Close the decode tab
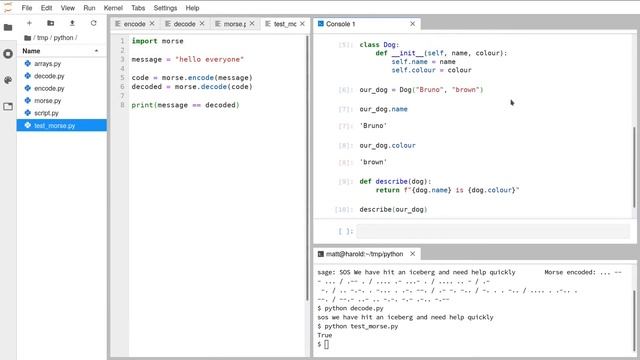This screenshot has height=360, width=640. pos(202,24)
